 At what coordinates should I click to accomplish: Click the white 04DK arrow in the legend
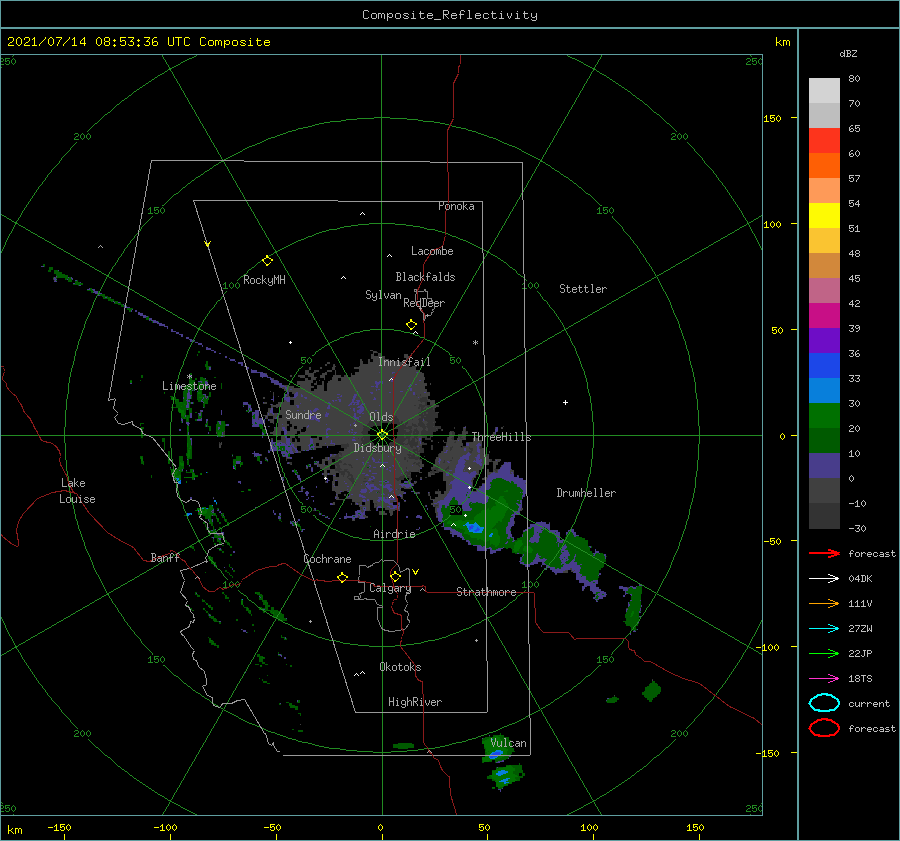coord(824,578)
